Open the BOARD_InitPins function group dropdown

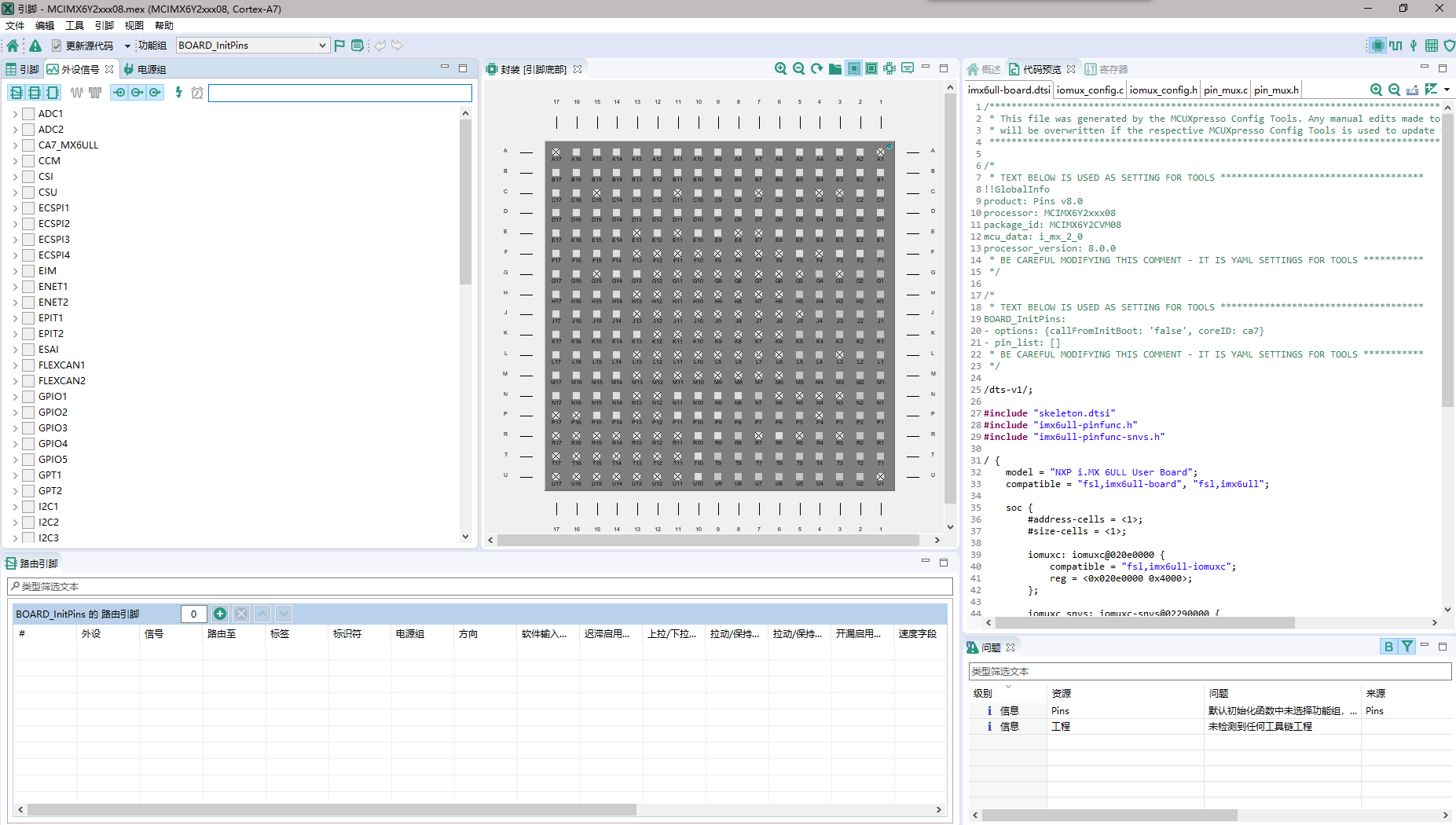(322, 45)
